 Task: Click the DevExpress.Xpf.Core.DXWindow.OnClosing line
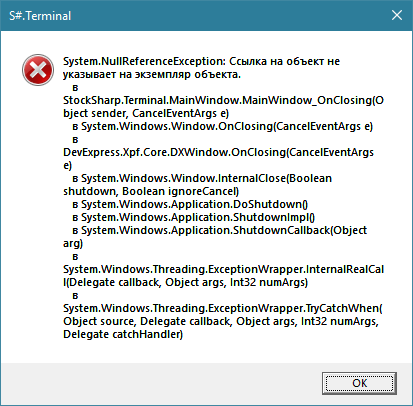point(218,152)
